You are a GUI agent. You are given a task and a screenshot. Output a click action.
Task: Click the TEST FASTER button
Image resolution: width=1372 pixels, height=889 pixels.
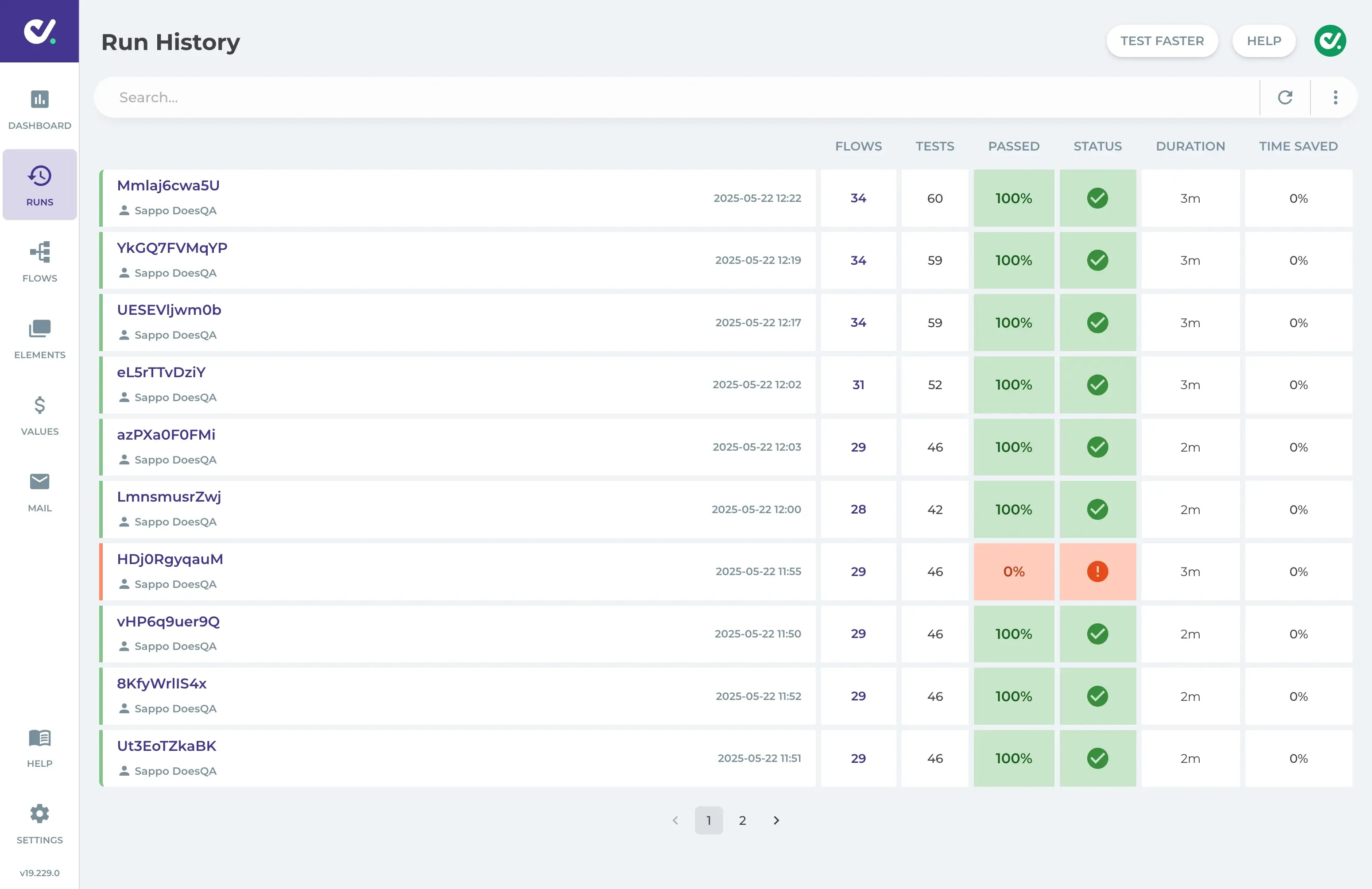tap(1162, 41)
